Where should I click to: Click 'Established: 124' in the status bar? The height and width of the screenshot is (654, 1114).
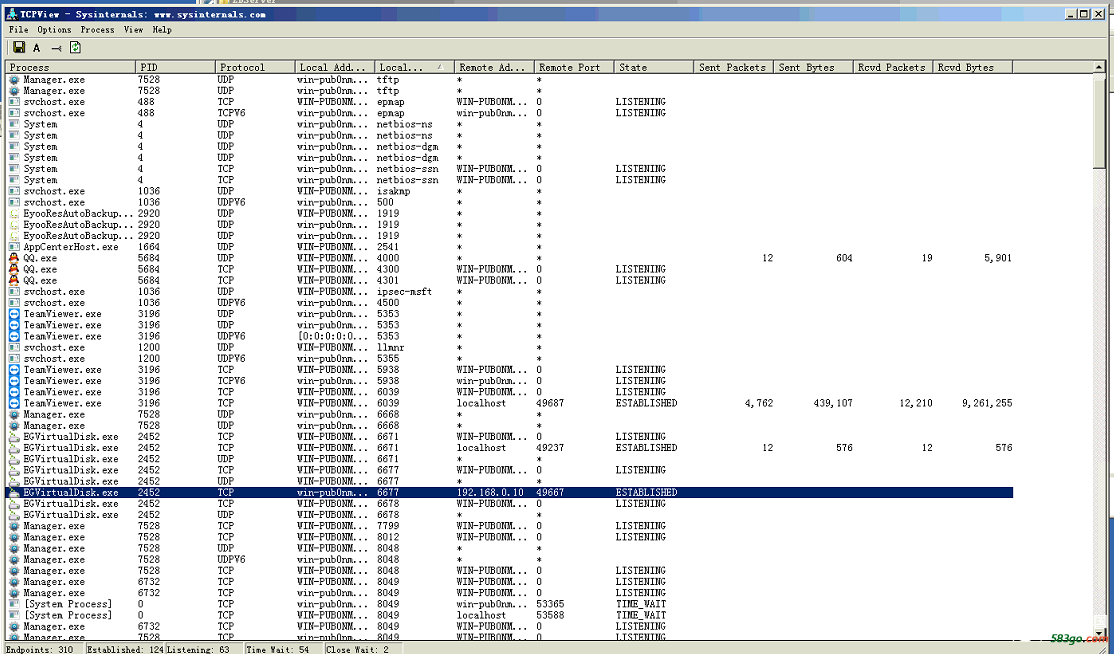click(125, 649)
